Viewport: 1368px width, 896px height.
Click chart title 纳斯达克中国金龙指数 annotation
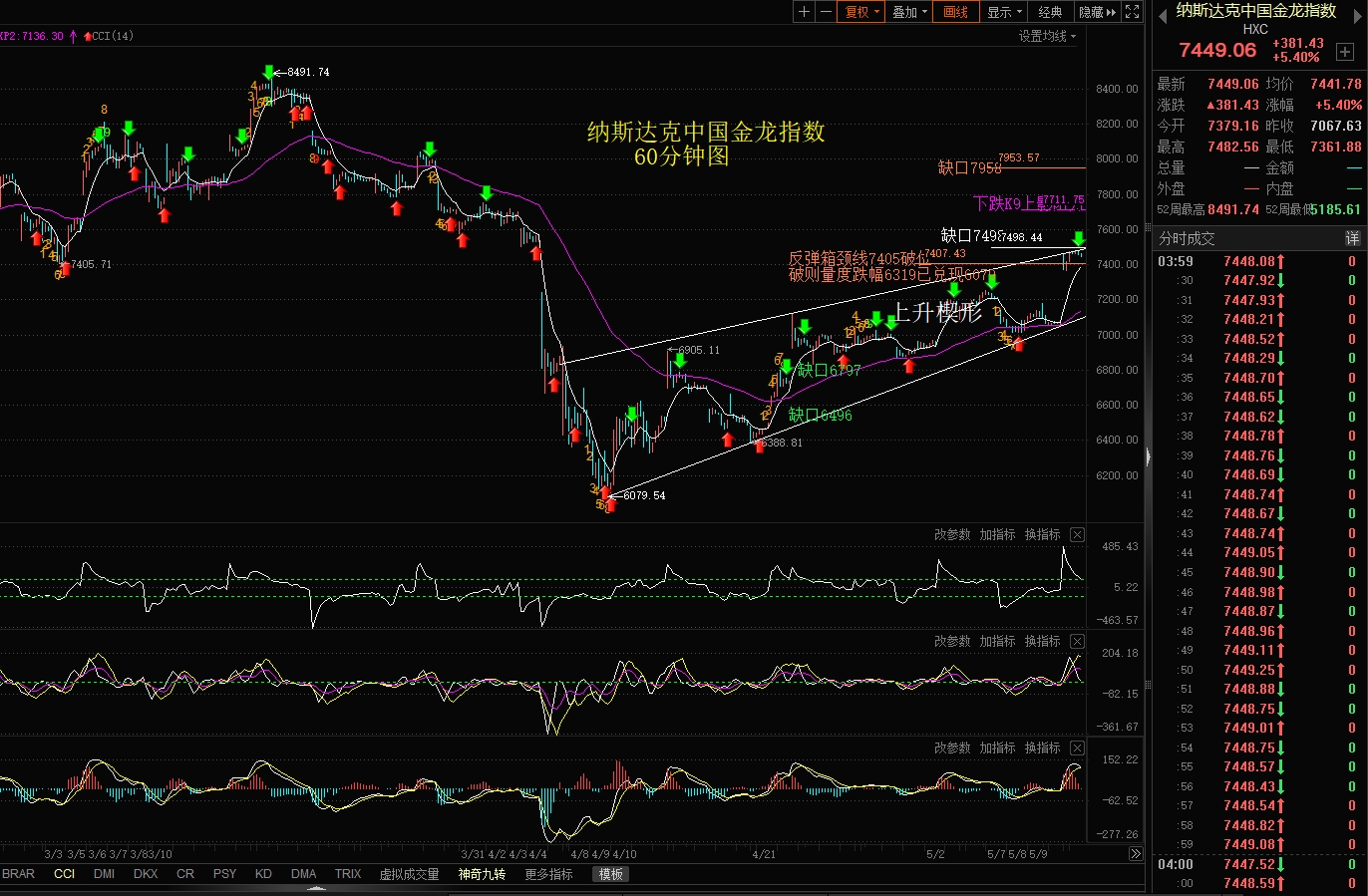[706, 132]
